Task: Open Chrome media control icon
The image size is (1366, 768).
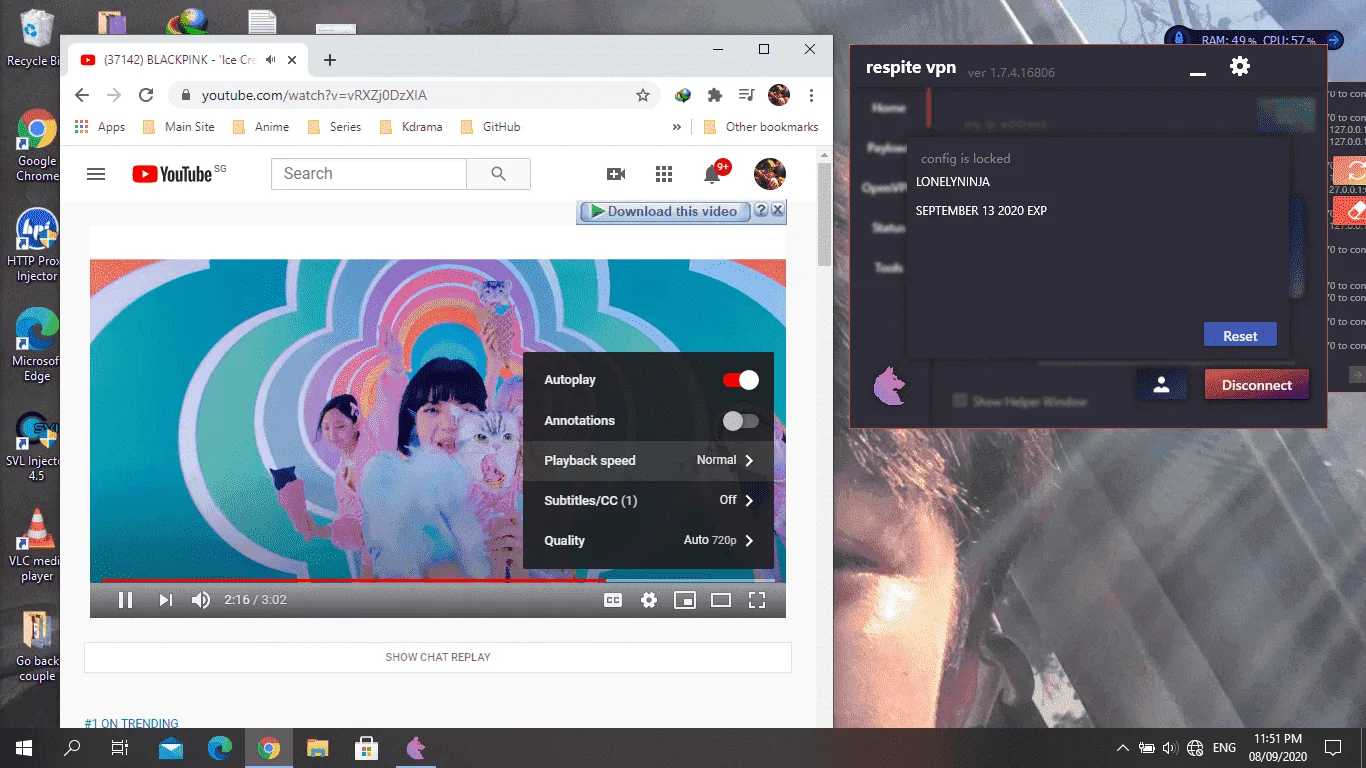Action: pos(746,95)
